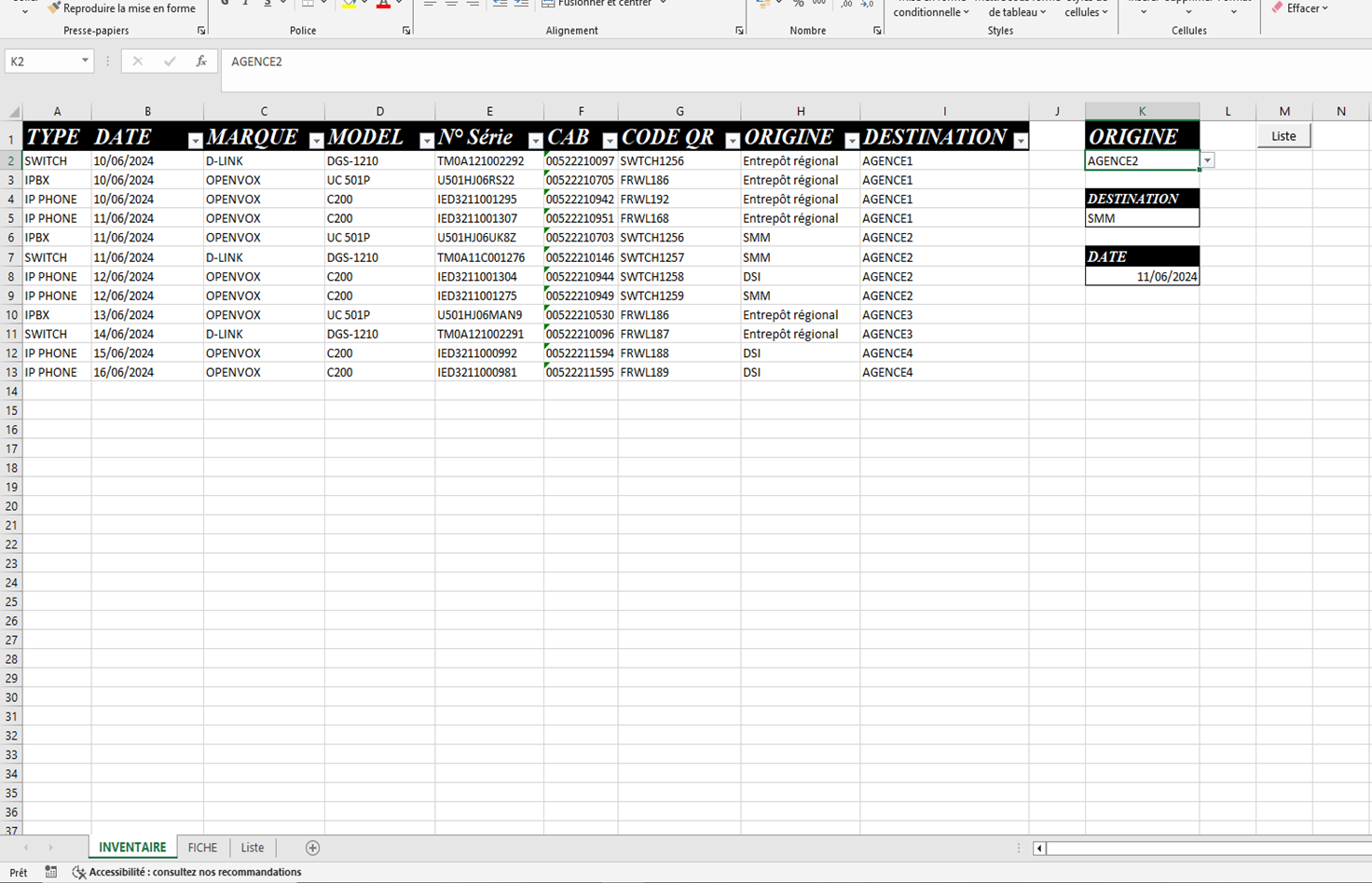The image size is (1372, 883).
Task: Click the red font color button
Action: point(383,5)
